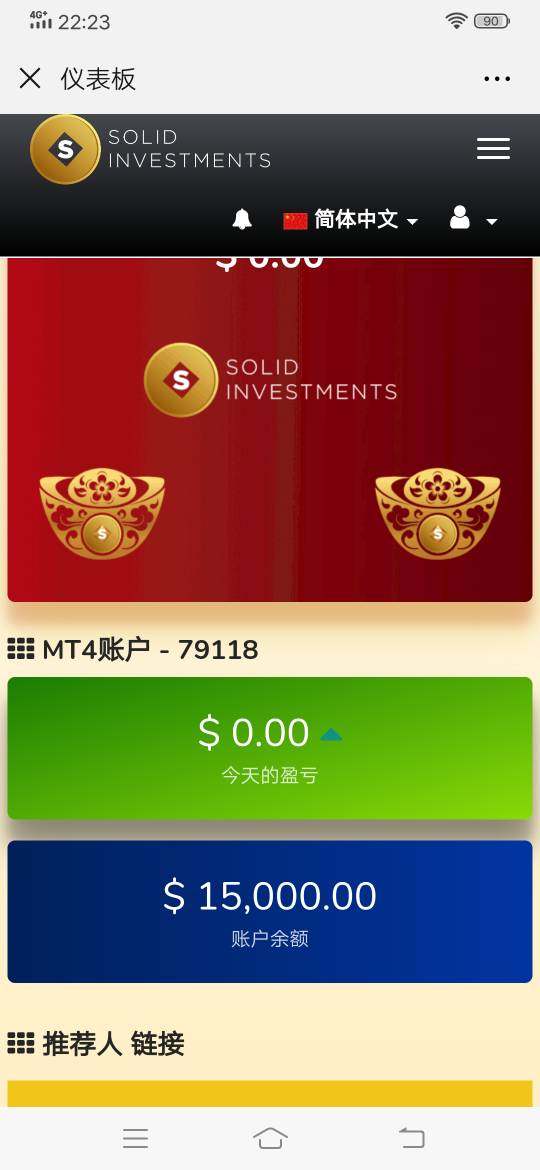Tap the green profit up-arrow indicator
This screenshot has height=1170, width=540.
pos(331,735)
